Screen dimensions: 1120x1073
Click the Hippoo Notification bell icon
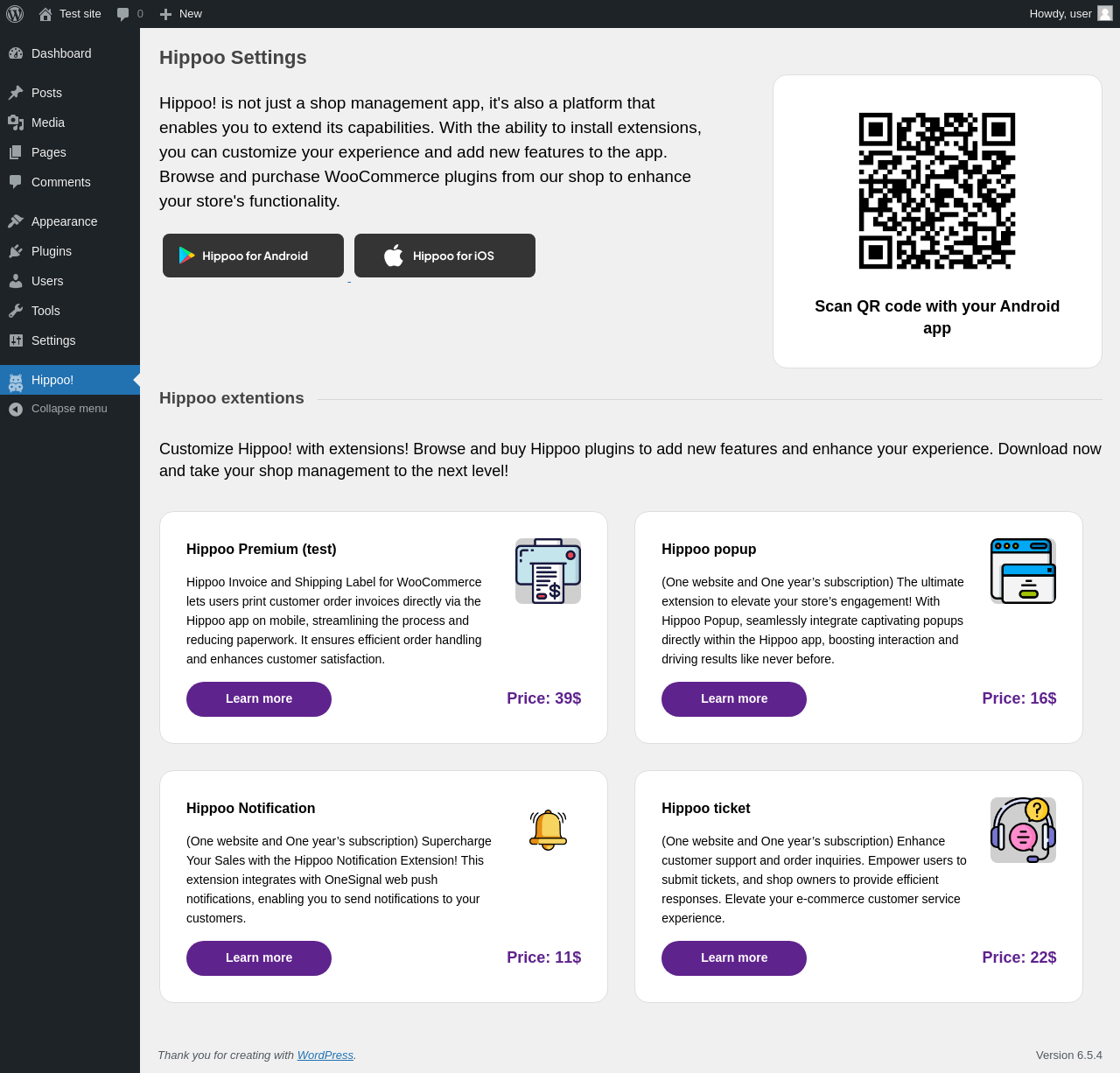[548, 830]
